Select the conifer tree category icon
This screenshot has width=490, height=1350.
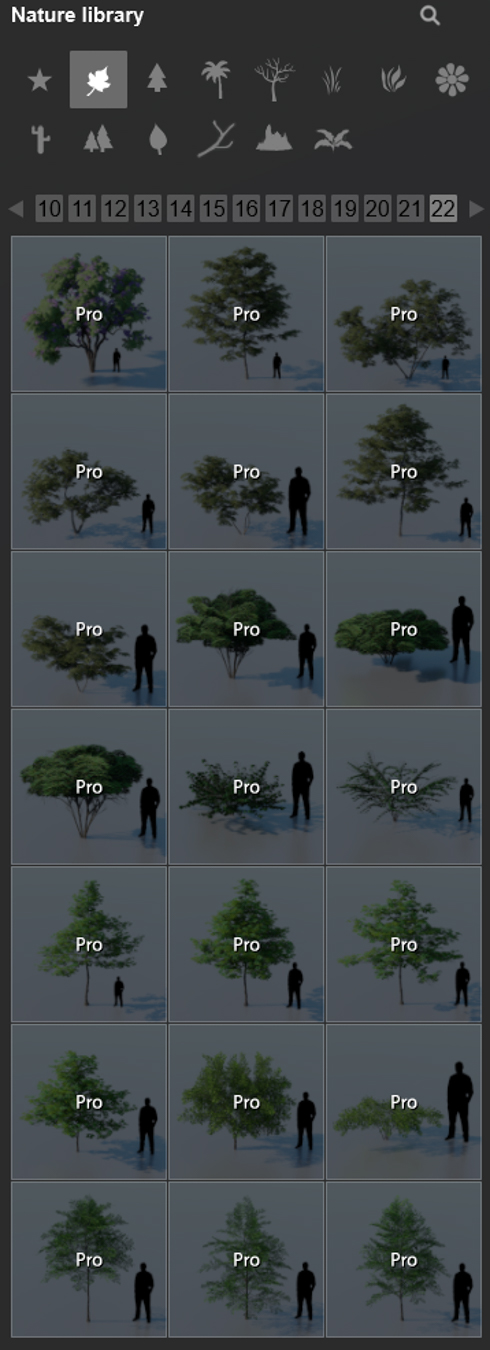click(x=157, y=78)
